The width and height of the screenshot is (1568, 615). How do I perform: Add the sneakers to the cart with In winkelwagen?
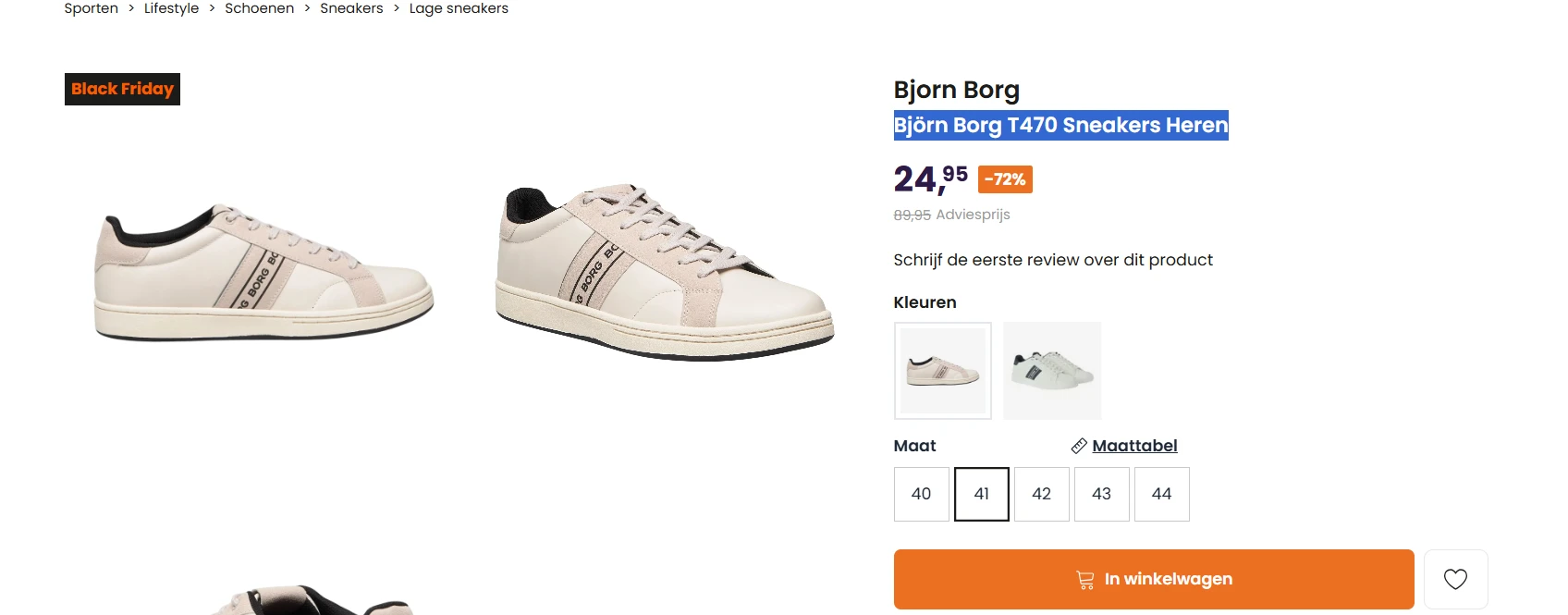click(x=1152, y=578)
